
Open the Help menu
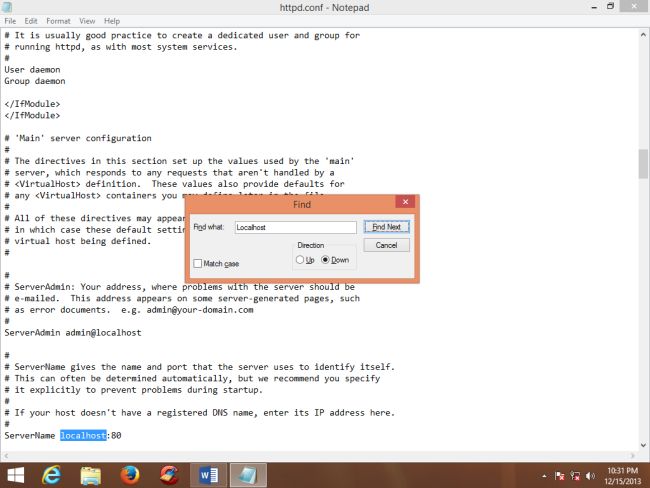pos(112,21)
